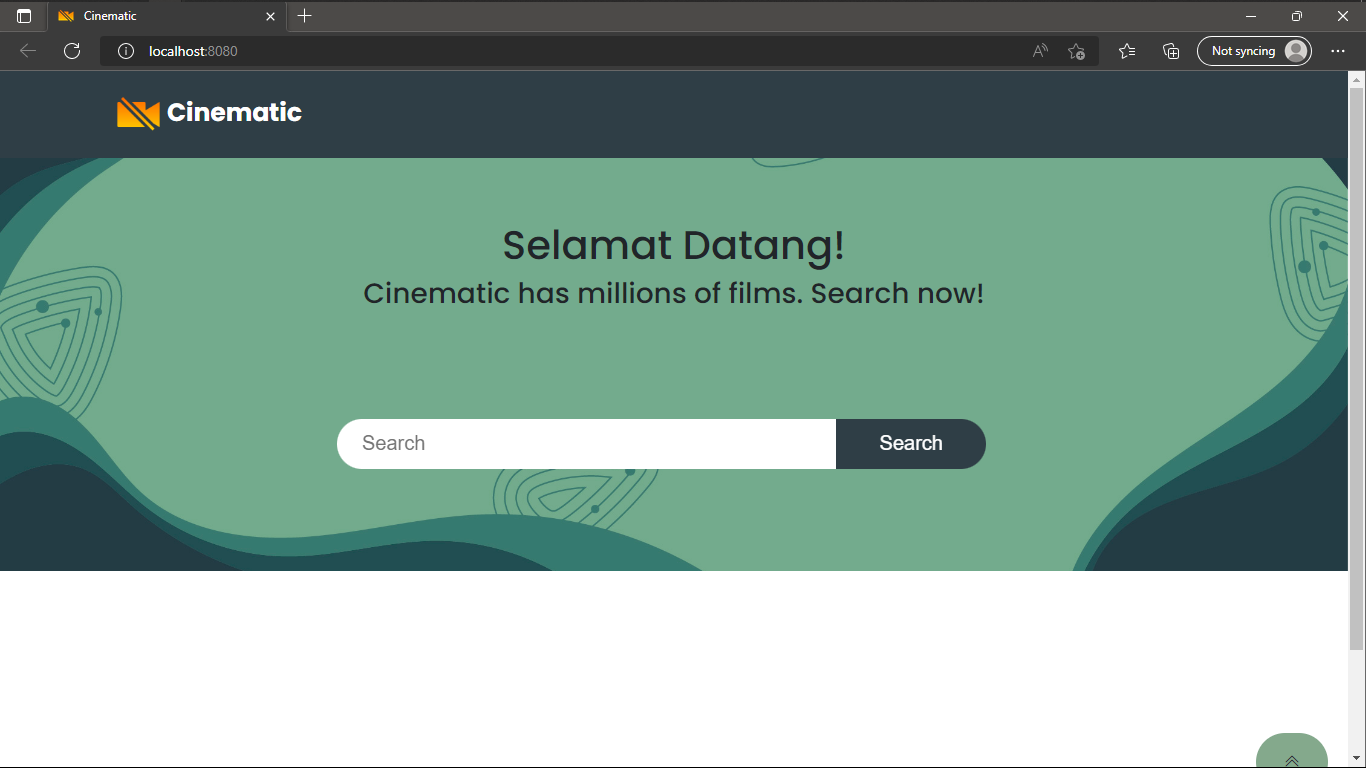The width and height of the screenshot is (1366, 768).
Task: Click the tab actions icon top left
Action: point(22,16)
